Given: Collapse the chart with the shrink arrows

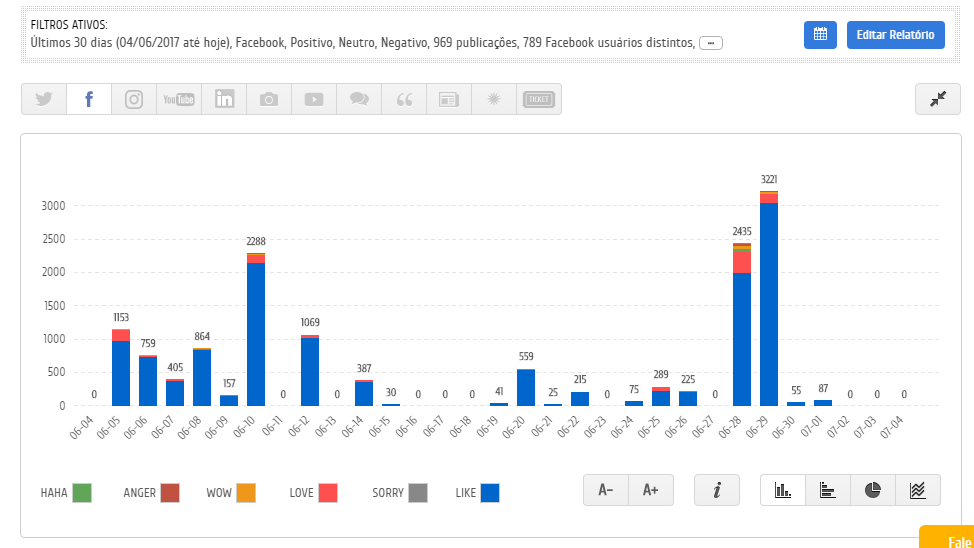Looking at the screenshot, I should click(937, 99).
